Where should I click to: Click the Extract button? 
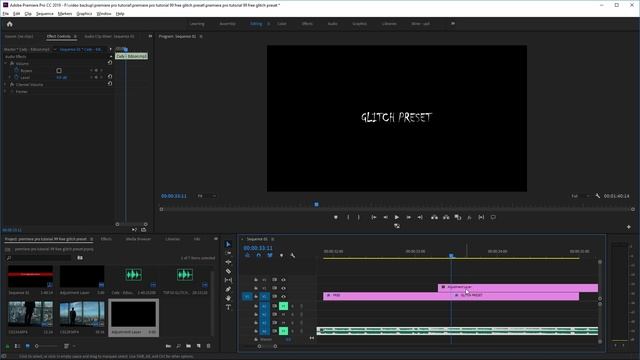pos(446,217)
